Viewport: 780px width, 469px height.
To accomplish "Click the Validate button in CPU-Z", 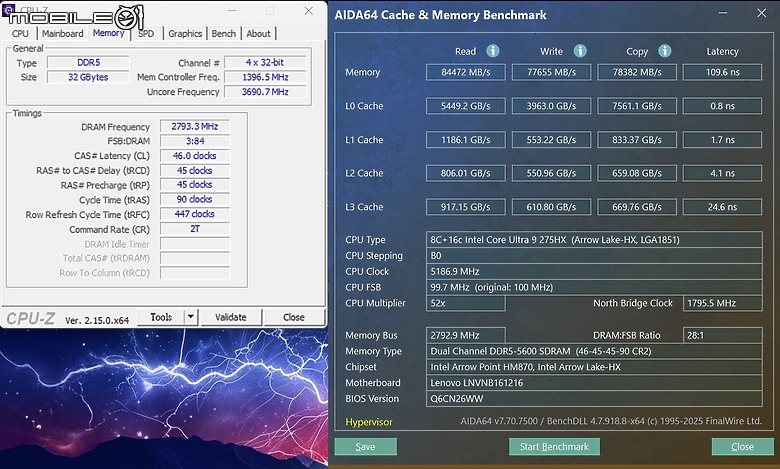I will [x=231, y=317].
